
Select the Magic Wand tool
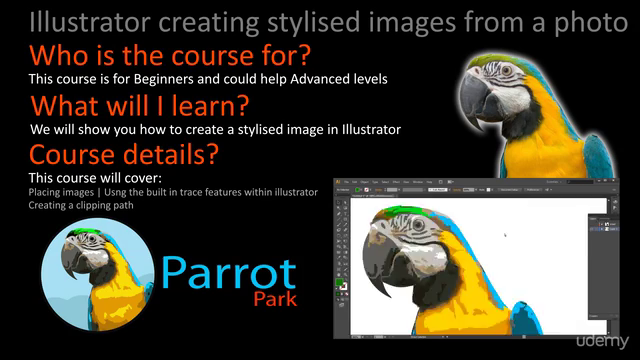point(338,208)
